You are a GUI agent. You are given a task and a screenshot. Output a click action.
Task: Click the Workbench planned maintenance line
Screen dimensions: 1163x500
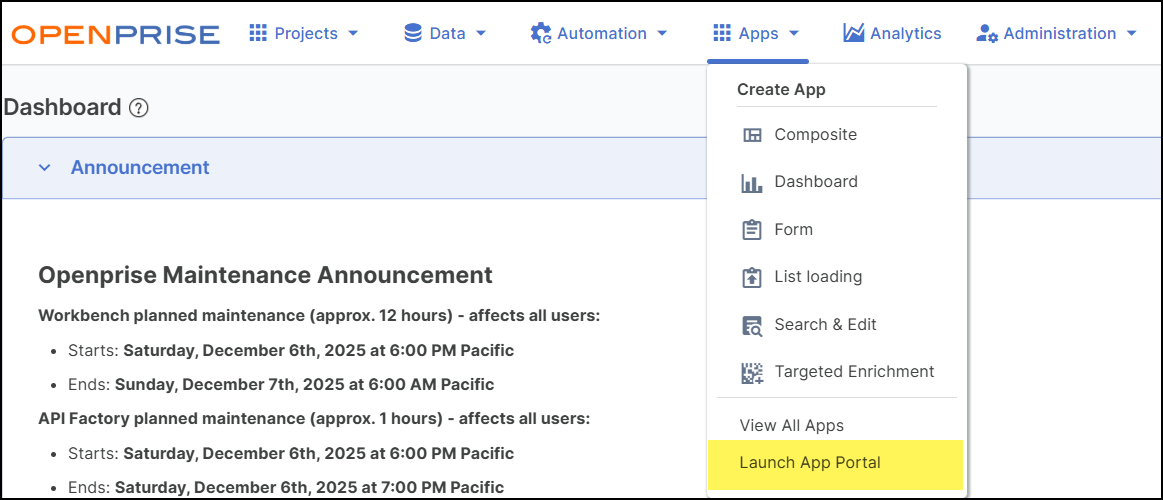(319, 316)
